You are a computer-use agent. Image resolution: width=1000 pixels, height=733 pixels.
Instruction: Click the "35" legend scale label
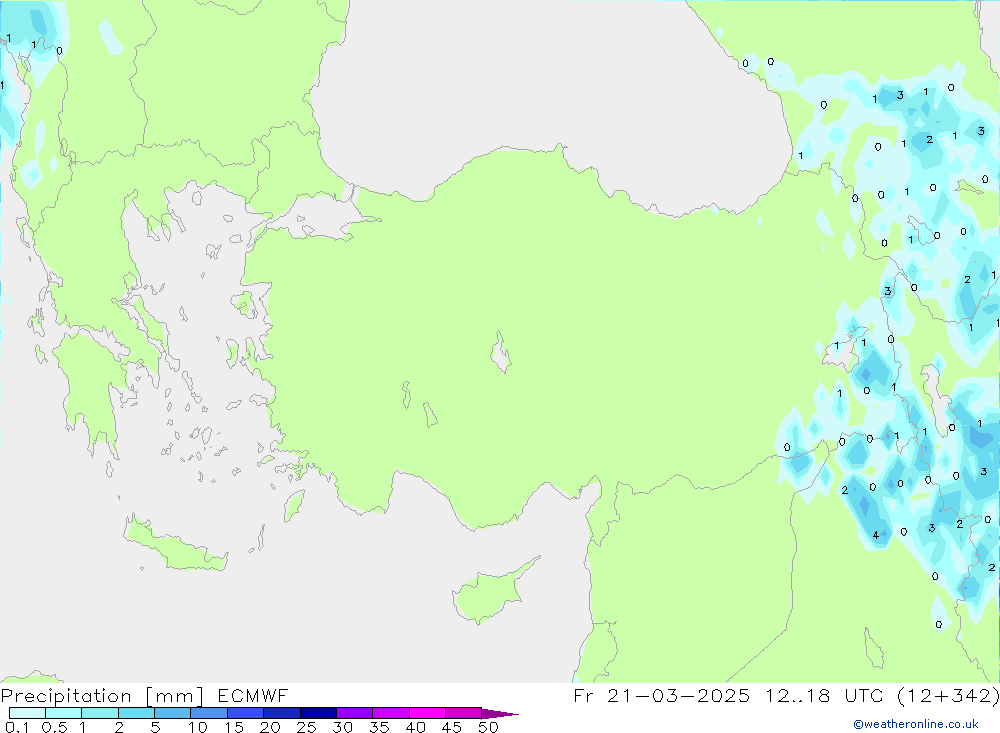pos(379,727)
